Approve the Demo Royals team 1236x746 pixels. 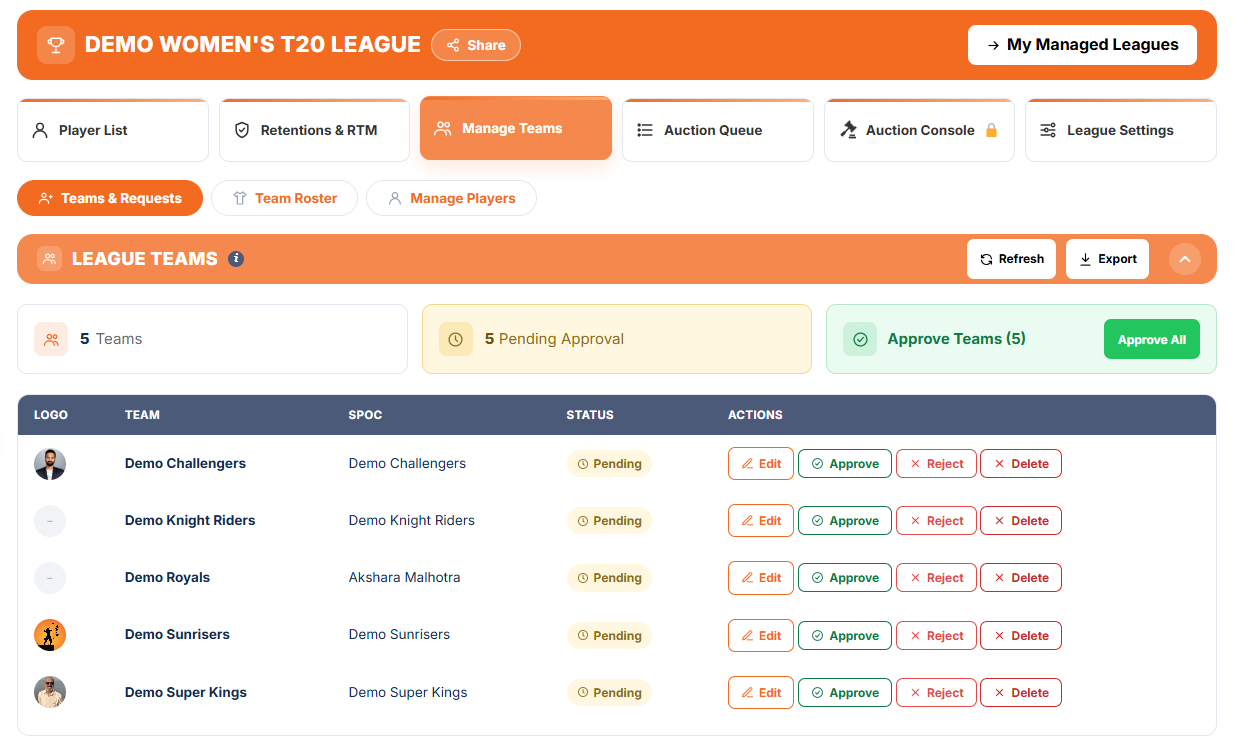pos(845,578)
